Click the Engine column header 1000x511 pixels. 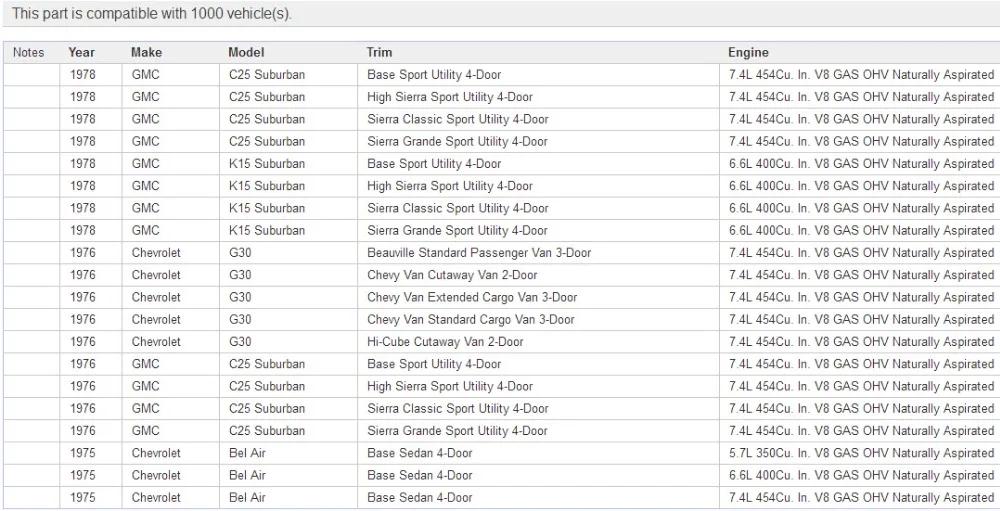[748, 52]
